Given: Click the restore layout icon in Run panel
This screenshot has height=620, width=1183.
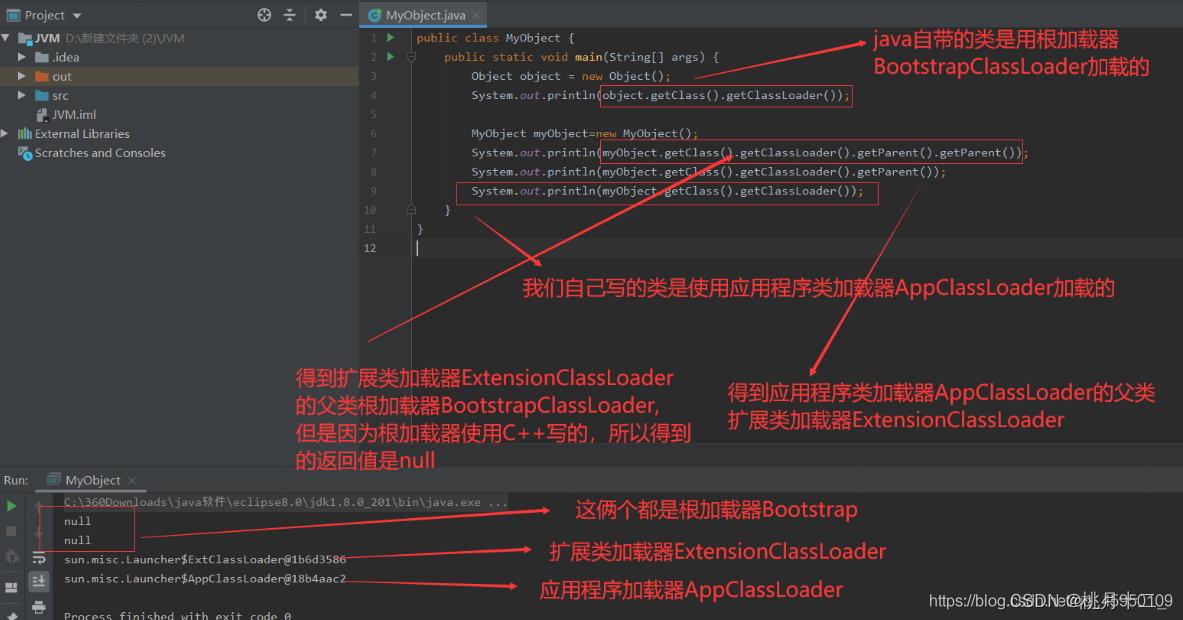Looking at the screenshot, I should (x=11, y=587).
